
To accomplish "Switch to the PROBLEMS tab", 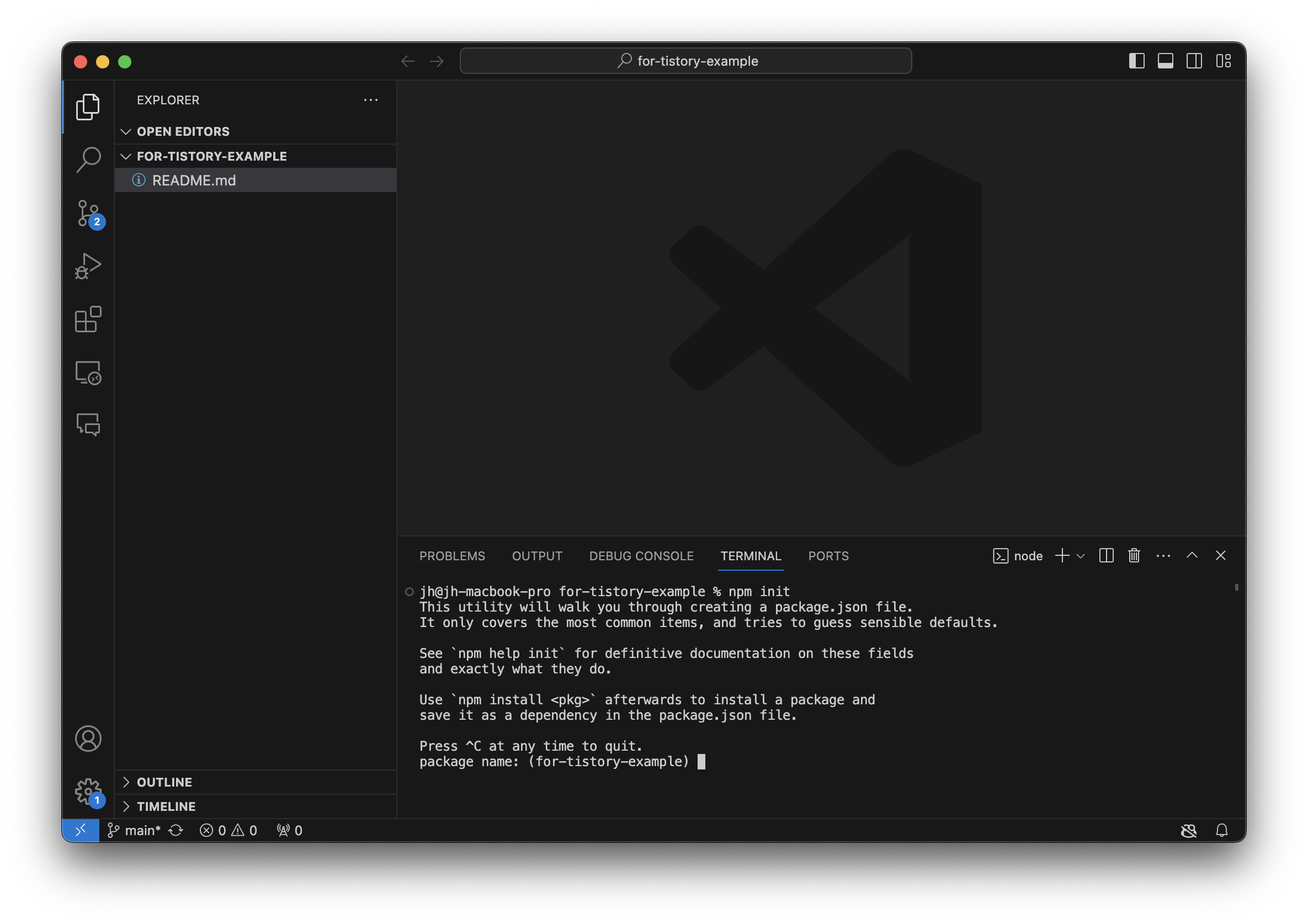I will coord(452,556).
